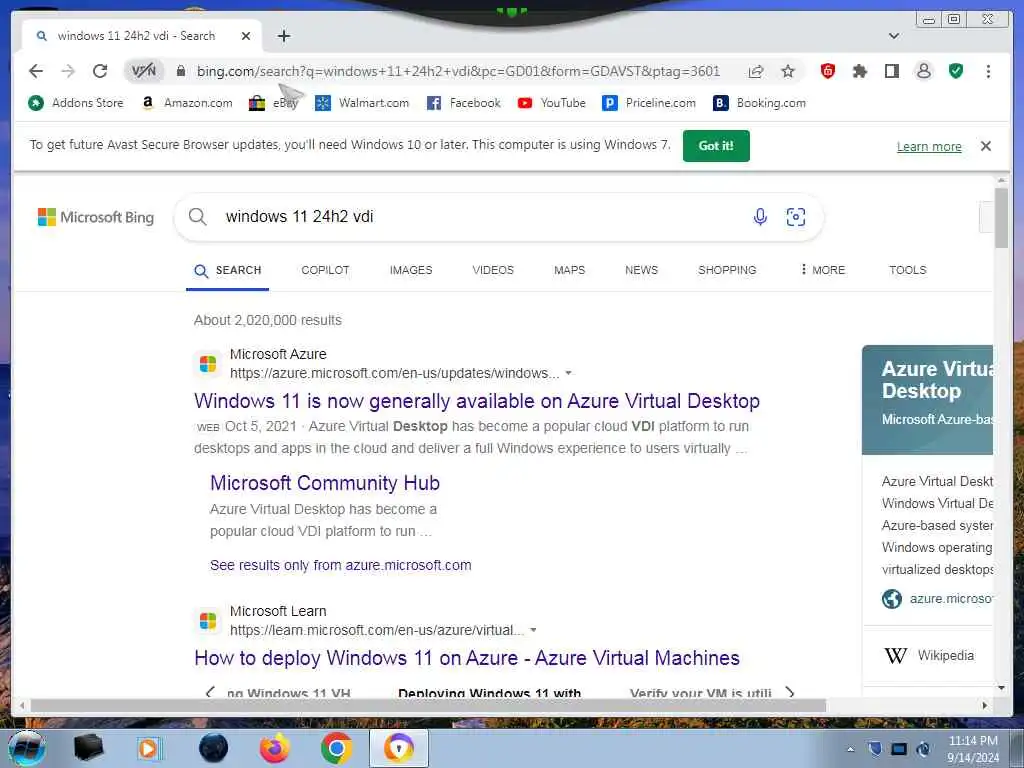Open the Priceline.com bookmark

(648, 103)
